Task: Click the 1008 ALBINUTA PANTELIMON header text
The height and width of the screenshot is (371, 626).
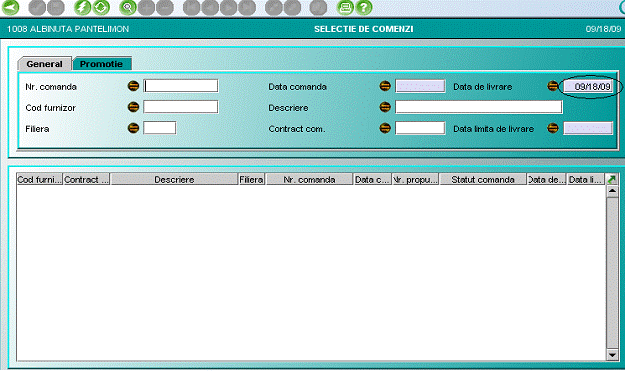Action: pos(68,29)
